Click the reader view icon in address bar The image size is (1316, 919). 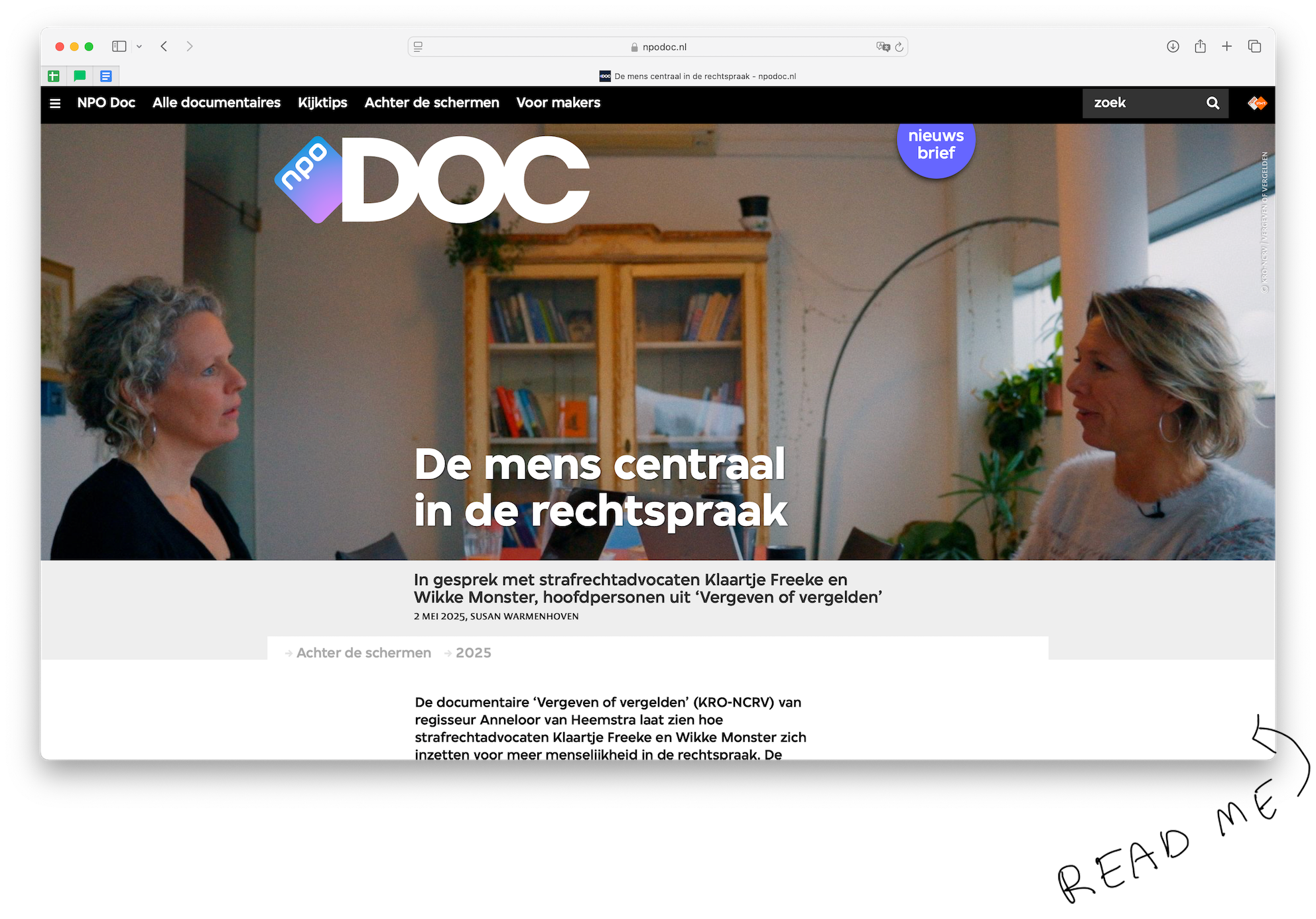[x=419, y=47]
